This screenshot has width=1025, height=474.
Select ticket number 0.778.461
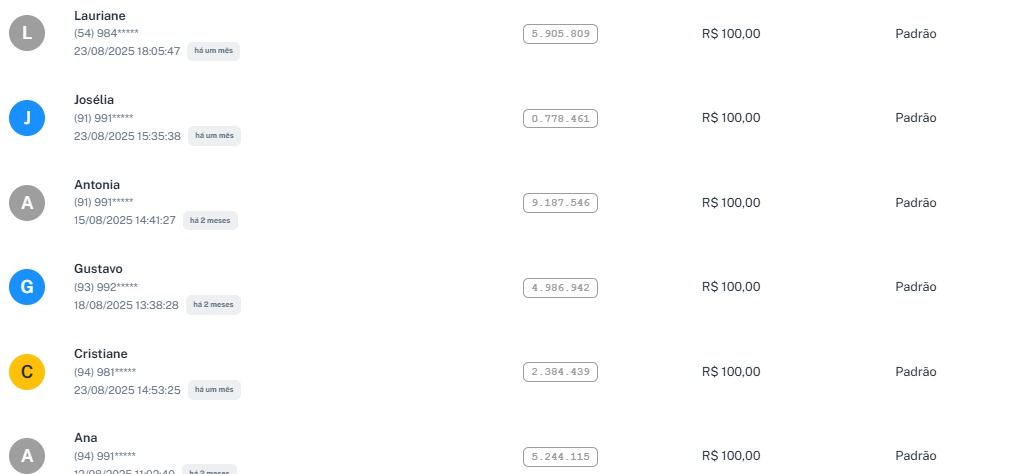pos(560,119)
